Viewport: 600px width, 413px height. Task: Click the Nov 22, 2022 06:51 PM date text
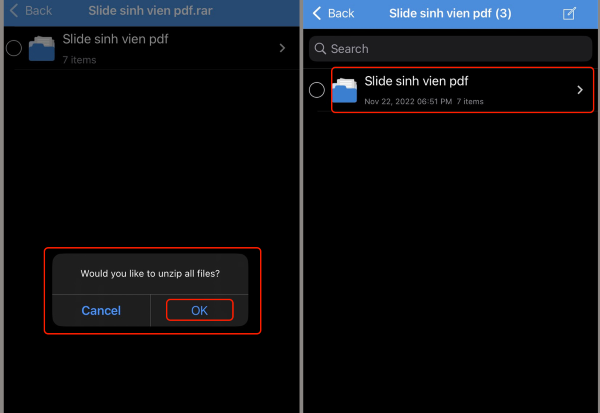click(x=408, y=101)
